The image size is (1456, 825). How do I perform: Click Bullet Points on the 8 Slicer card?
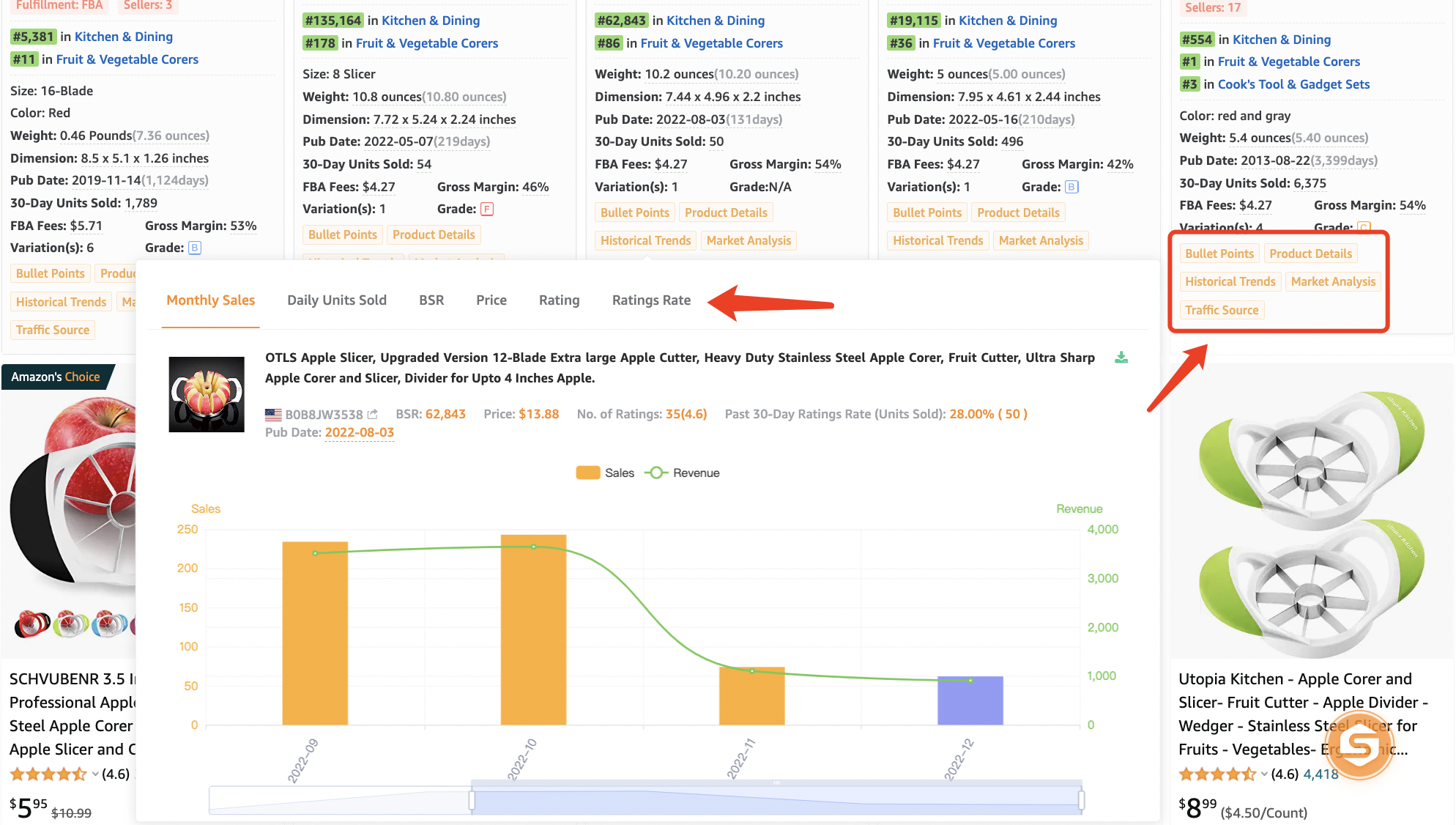[x=343, y=234]
